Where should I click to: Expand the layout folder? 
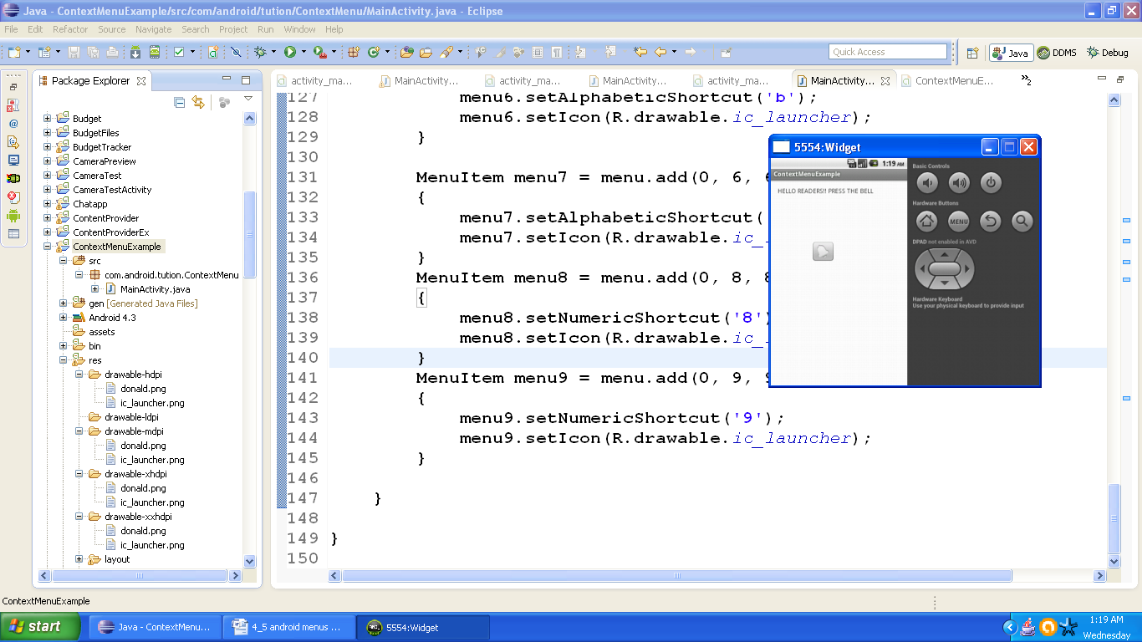pyautogui.click(x=79, y=560)
